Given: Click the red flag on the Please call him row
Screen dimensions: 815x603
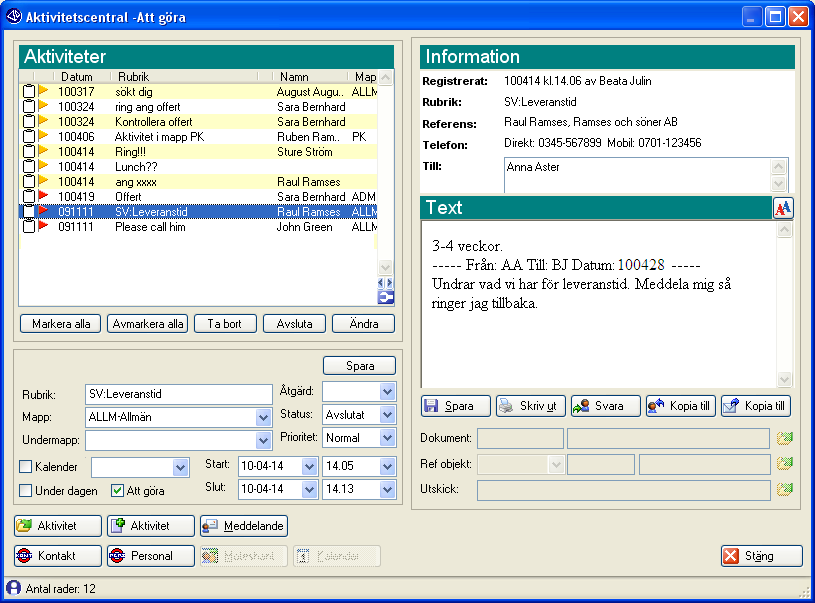Looking at the screenshot, I should click(x=44, y=226).
